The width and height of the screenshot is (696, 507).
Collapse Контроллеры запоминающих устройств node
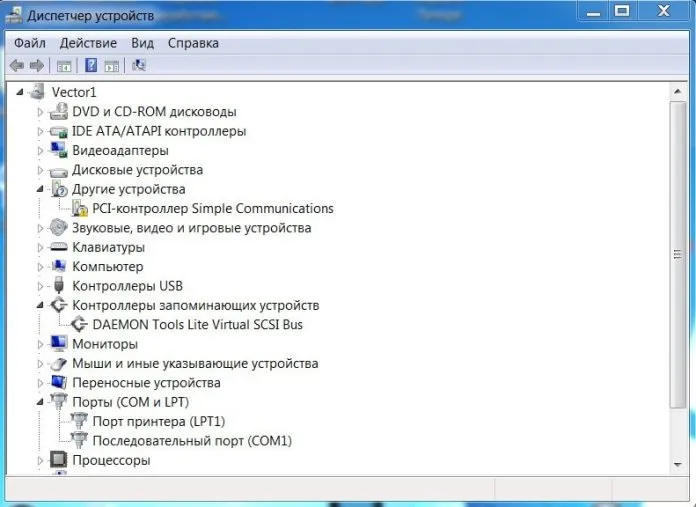tap(40, 305)
